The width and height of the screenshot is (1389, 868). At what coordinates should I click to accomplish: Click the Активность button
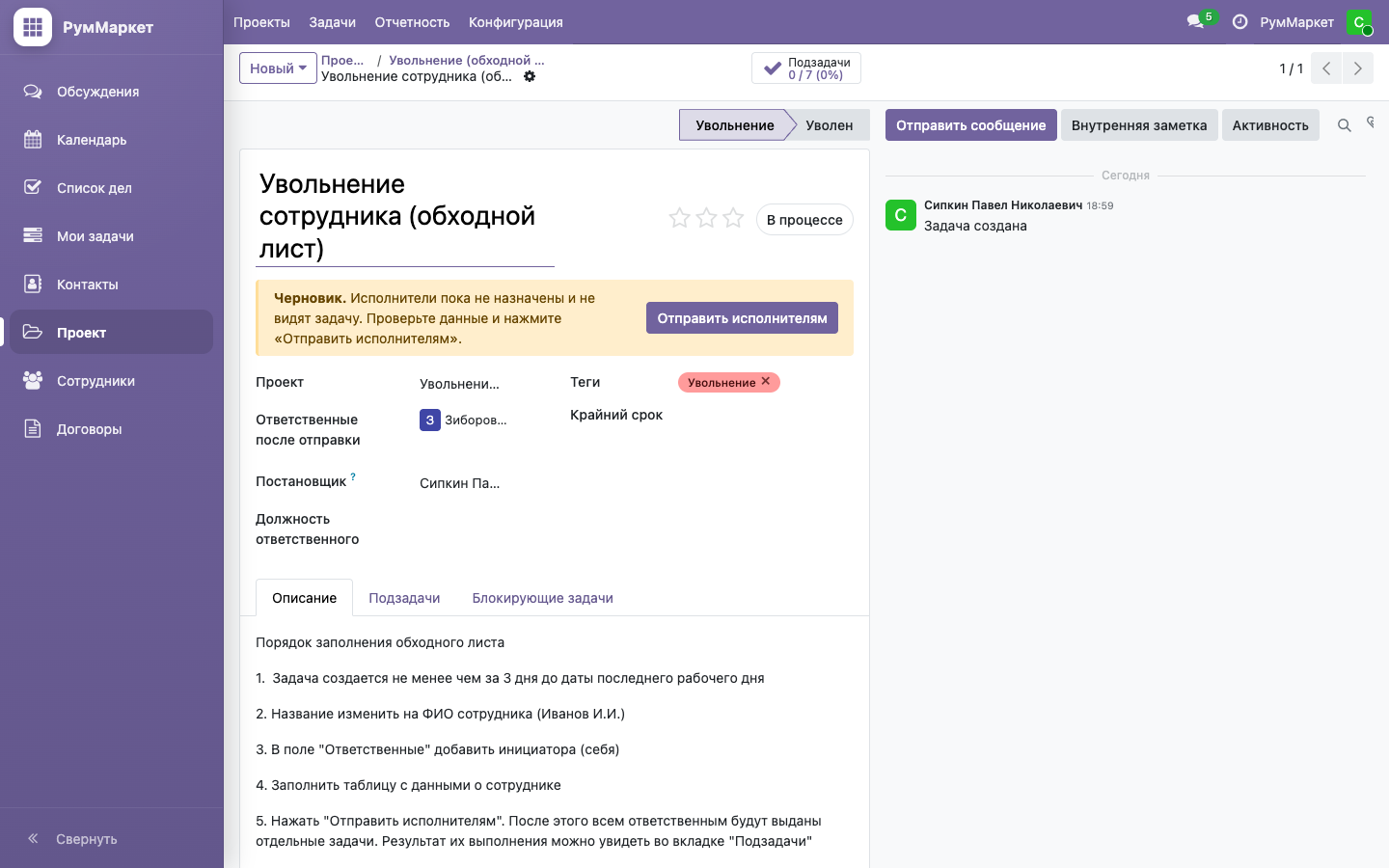pyautogui.click(x=1270, y=125)
